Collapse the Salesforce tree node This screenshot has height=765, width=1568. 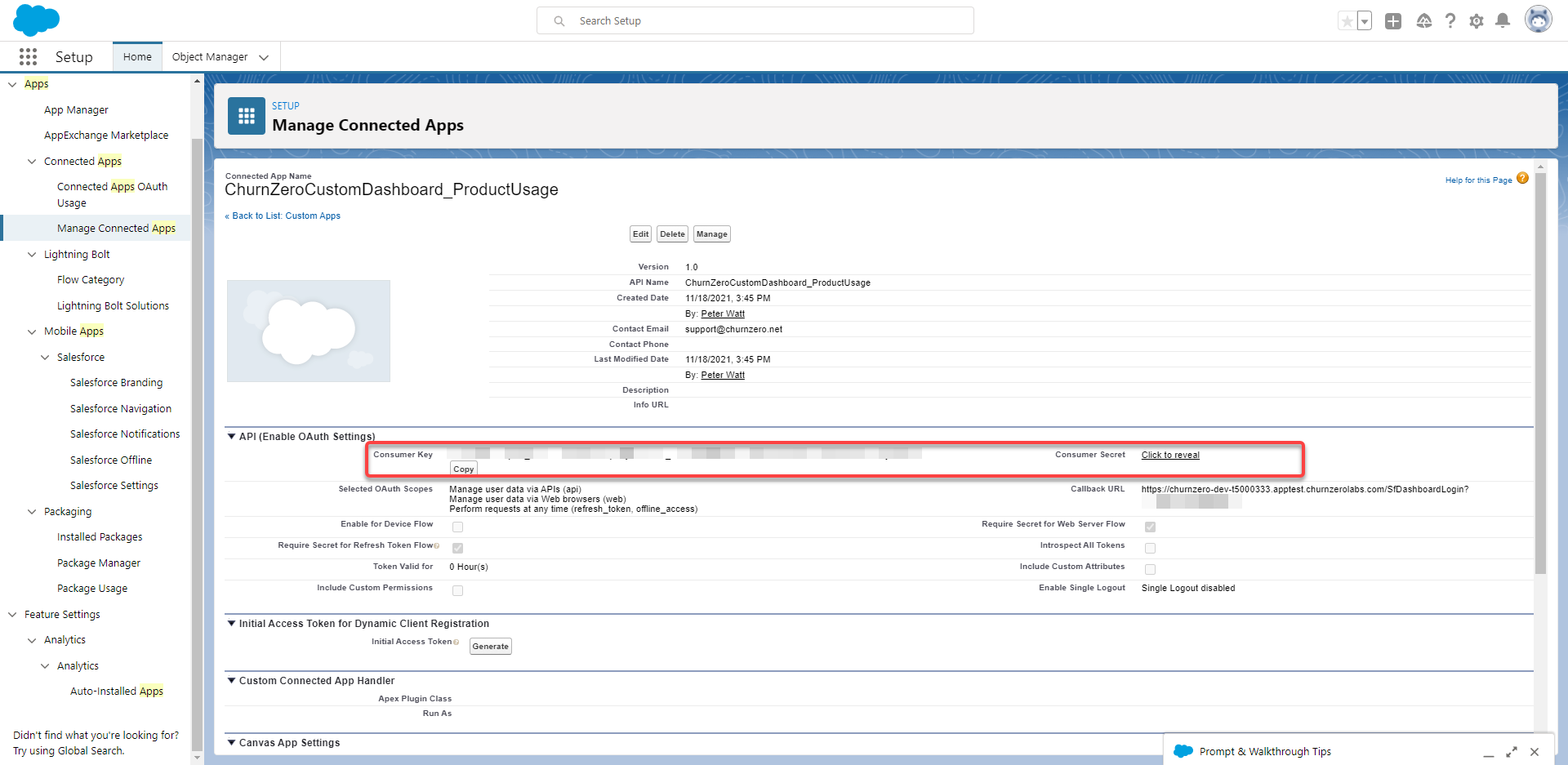45,358
